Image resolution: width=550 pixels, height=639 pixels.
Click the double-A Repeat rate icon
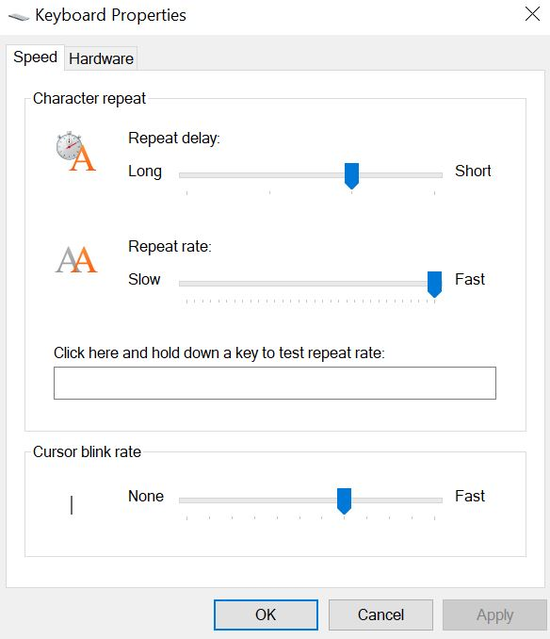(x=76, y=260)
